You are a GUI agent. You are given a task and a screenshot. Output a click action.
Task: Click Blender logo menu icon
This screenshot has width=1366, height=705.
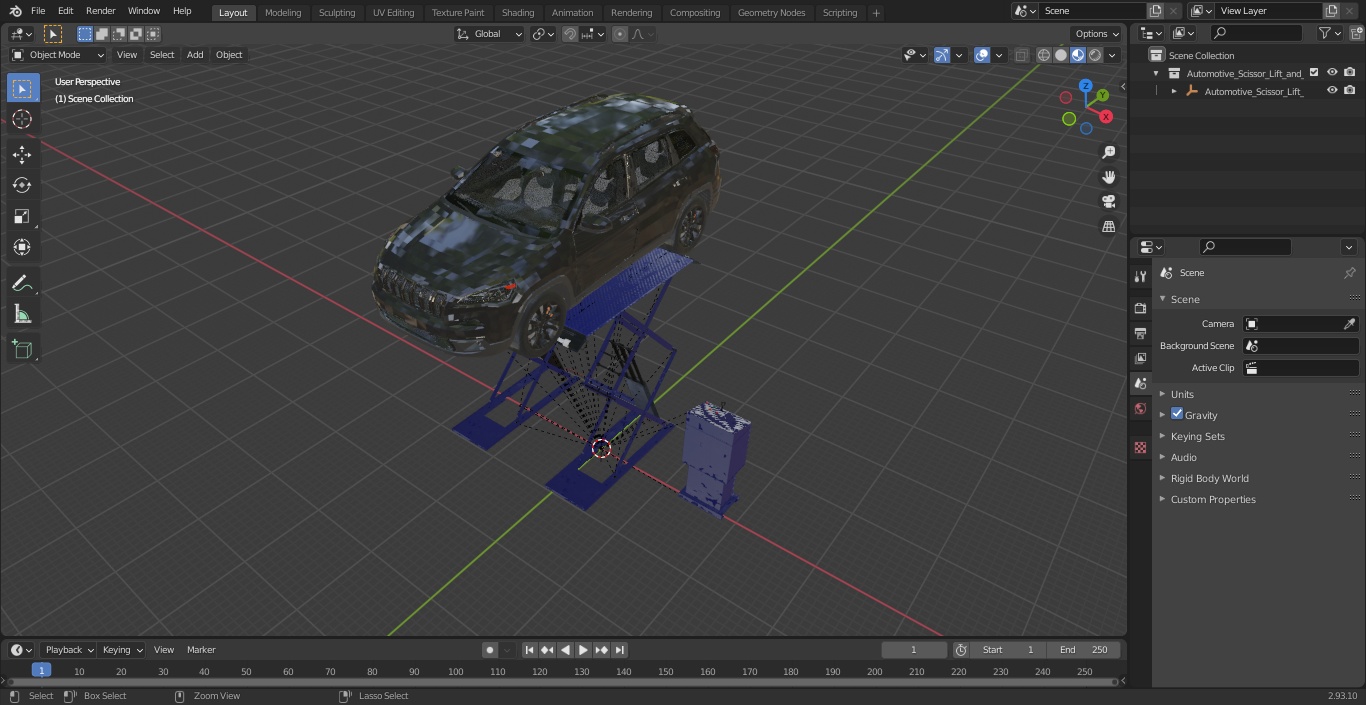coord(15,11)
